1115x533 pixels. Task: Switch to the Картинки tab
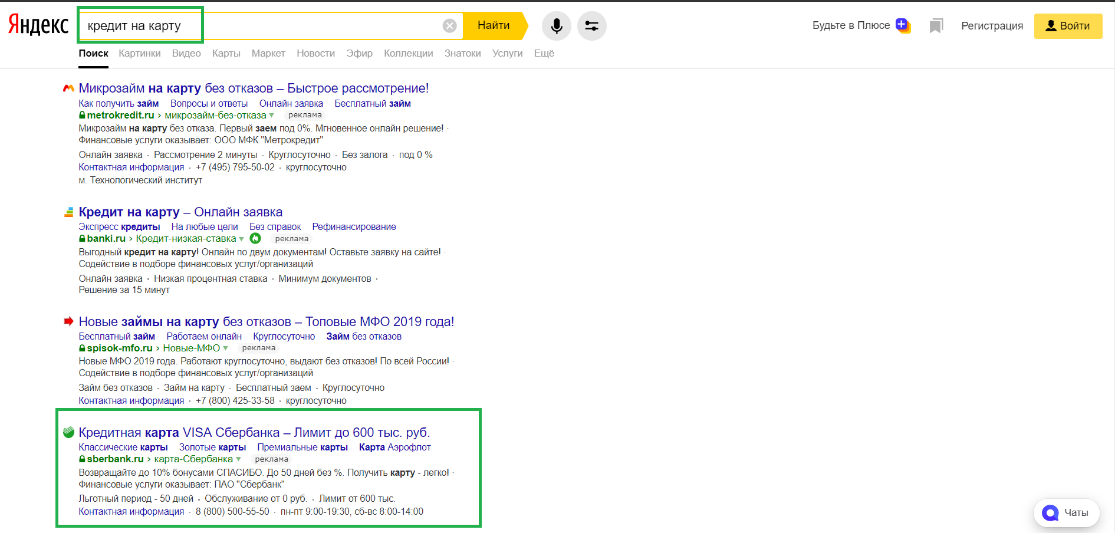[139, 53]
